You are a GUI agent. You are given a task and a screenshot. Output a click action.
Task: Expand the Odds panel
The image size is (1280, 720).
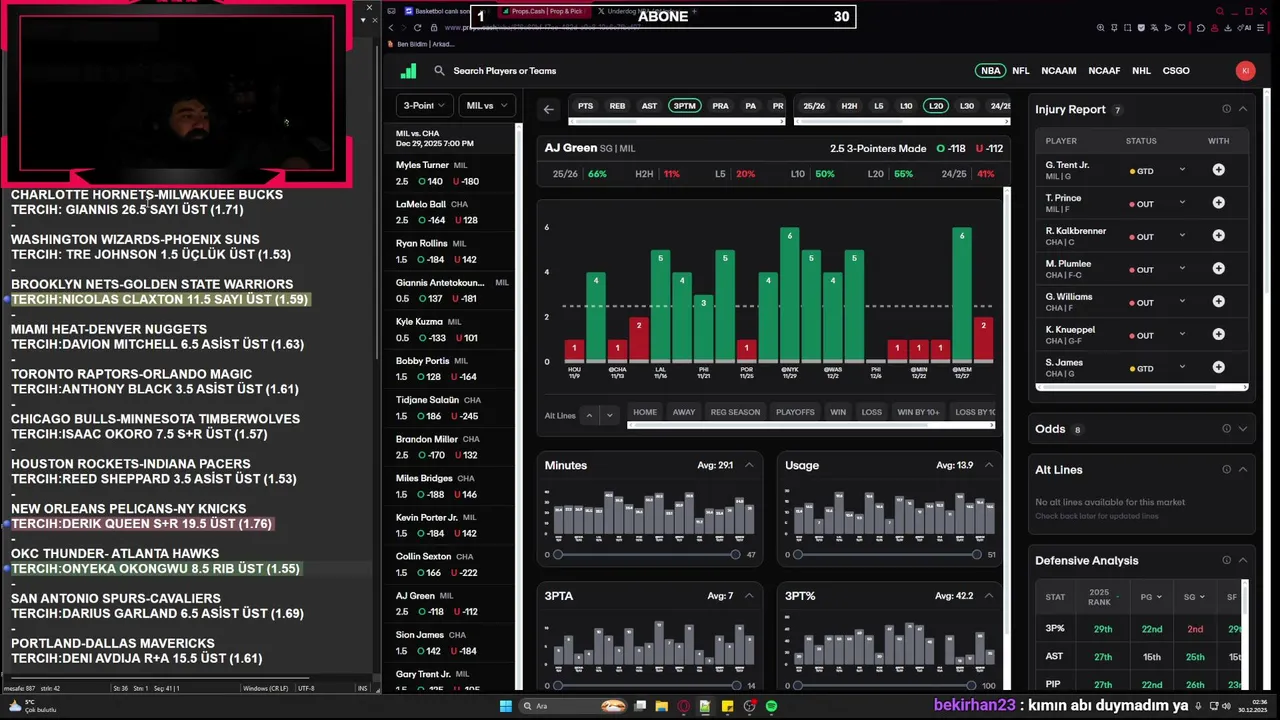click(x=1243, y=429)
